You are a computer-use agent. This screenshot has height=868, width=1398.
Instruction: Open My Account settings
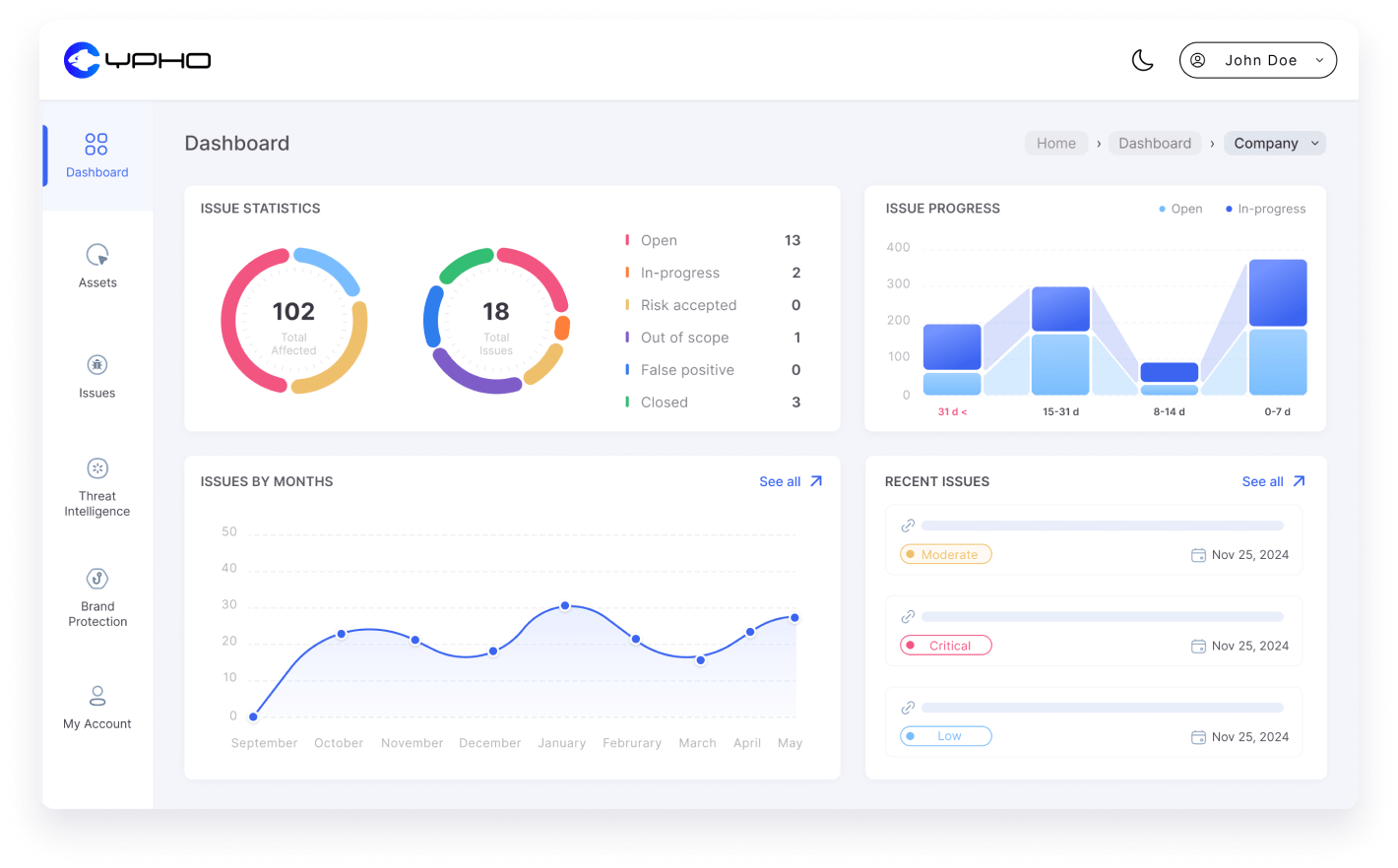pyautogui.click(x=96, y=708)
